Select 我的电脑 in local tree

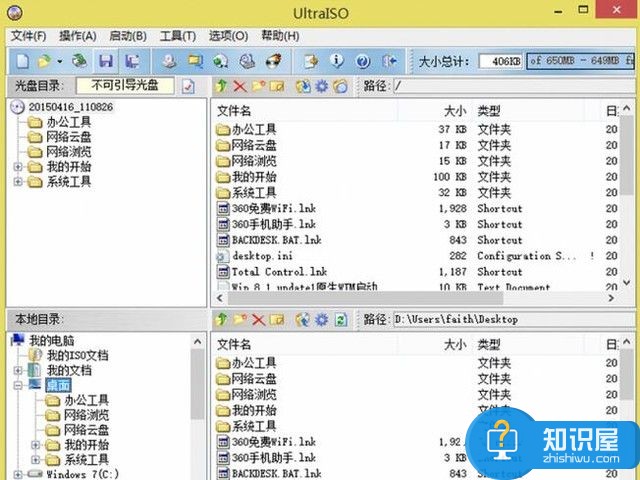tap(51, 340)
